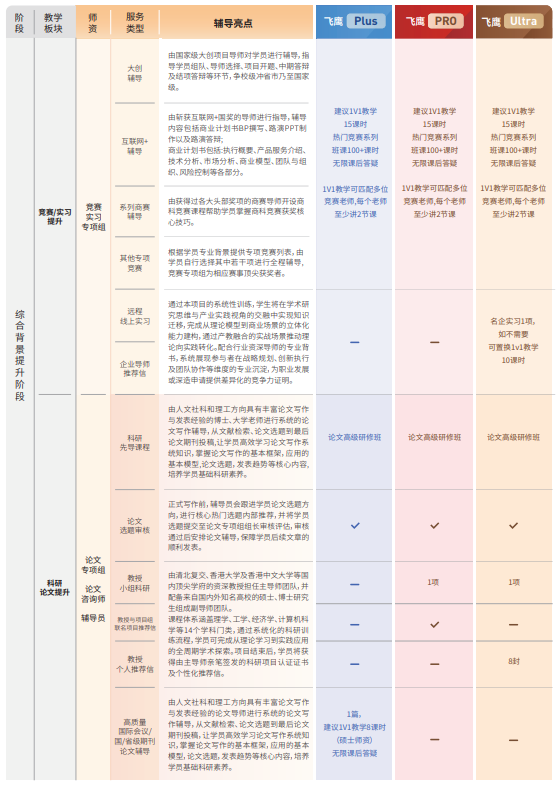
Task: Click the 竞赛实习专项组 cell
Action: [94, 217]
